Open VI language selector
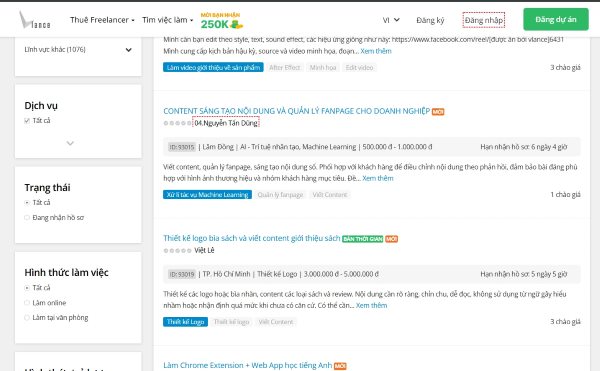This screenshot has height=371, width=600. (391, 20)
